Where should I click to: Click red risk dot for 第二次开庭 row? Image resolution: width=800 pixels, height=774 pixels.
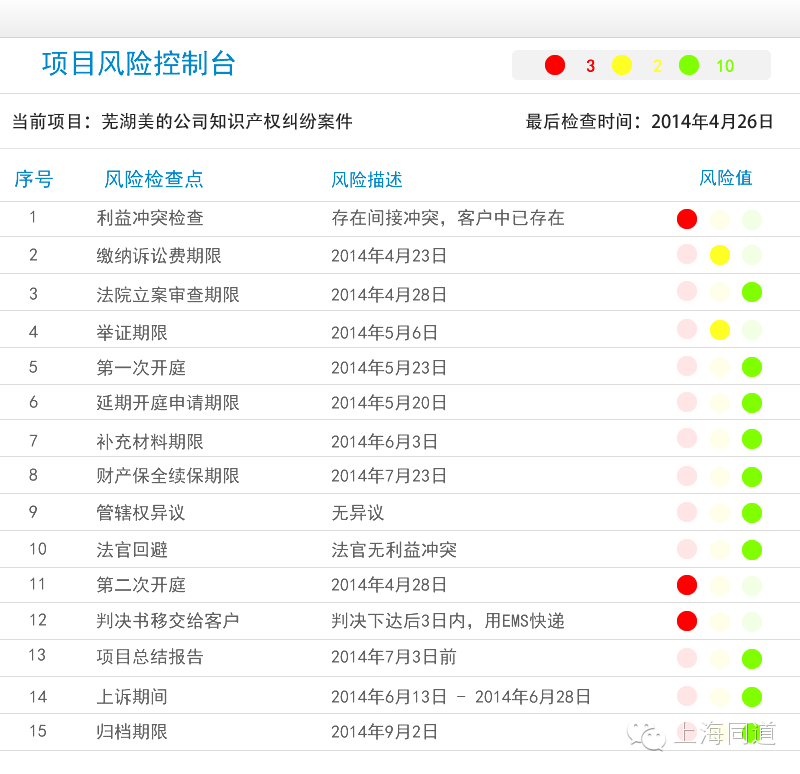click(x=687, y=585)
